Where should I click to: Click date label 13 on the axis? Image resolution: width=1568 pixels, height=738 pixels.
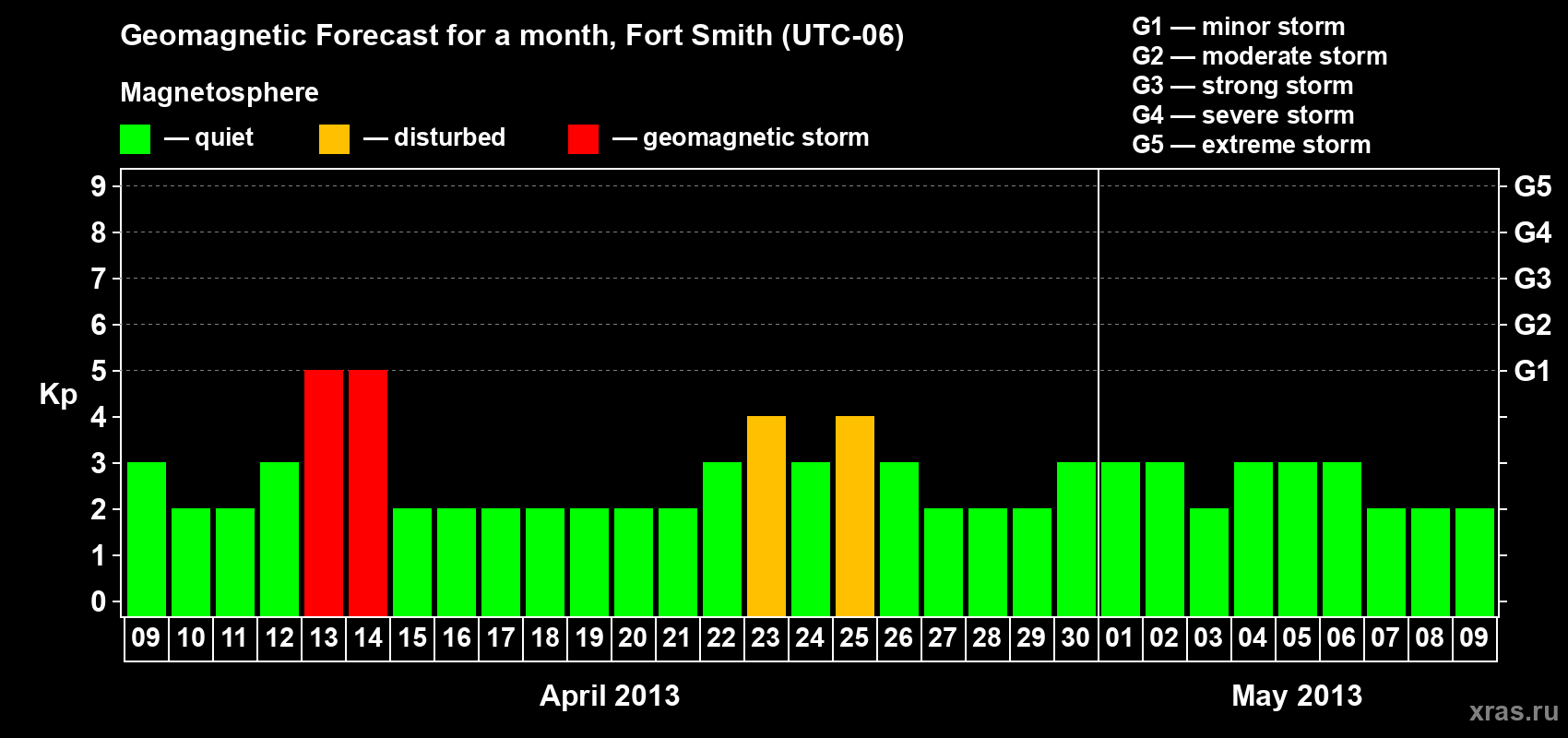[324, 637]
